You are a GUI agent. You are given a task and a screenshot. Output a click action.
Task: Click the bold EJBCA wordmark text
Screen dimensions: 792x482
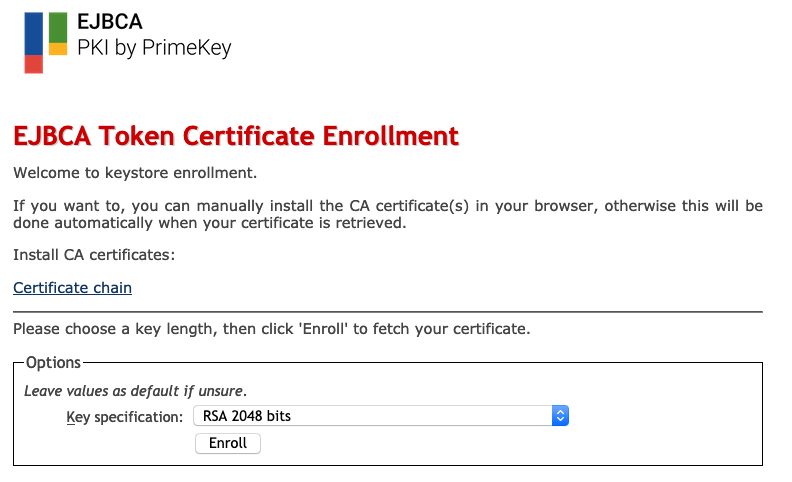pyautogui.click(x=109, y=21)
